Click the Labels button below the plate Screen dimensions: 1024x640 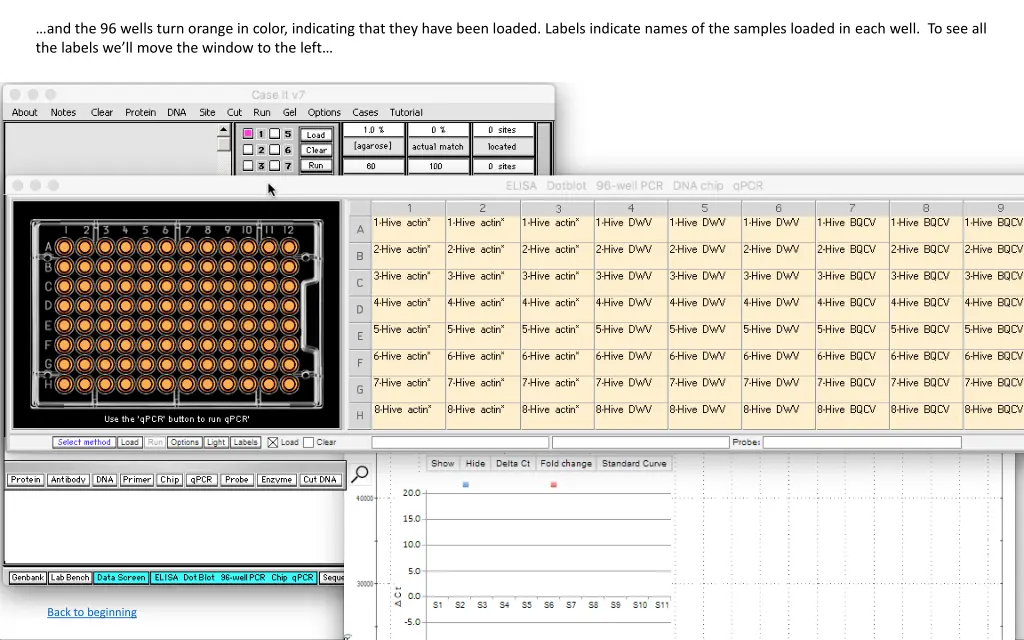tap(245, 442)
